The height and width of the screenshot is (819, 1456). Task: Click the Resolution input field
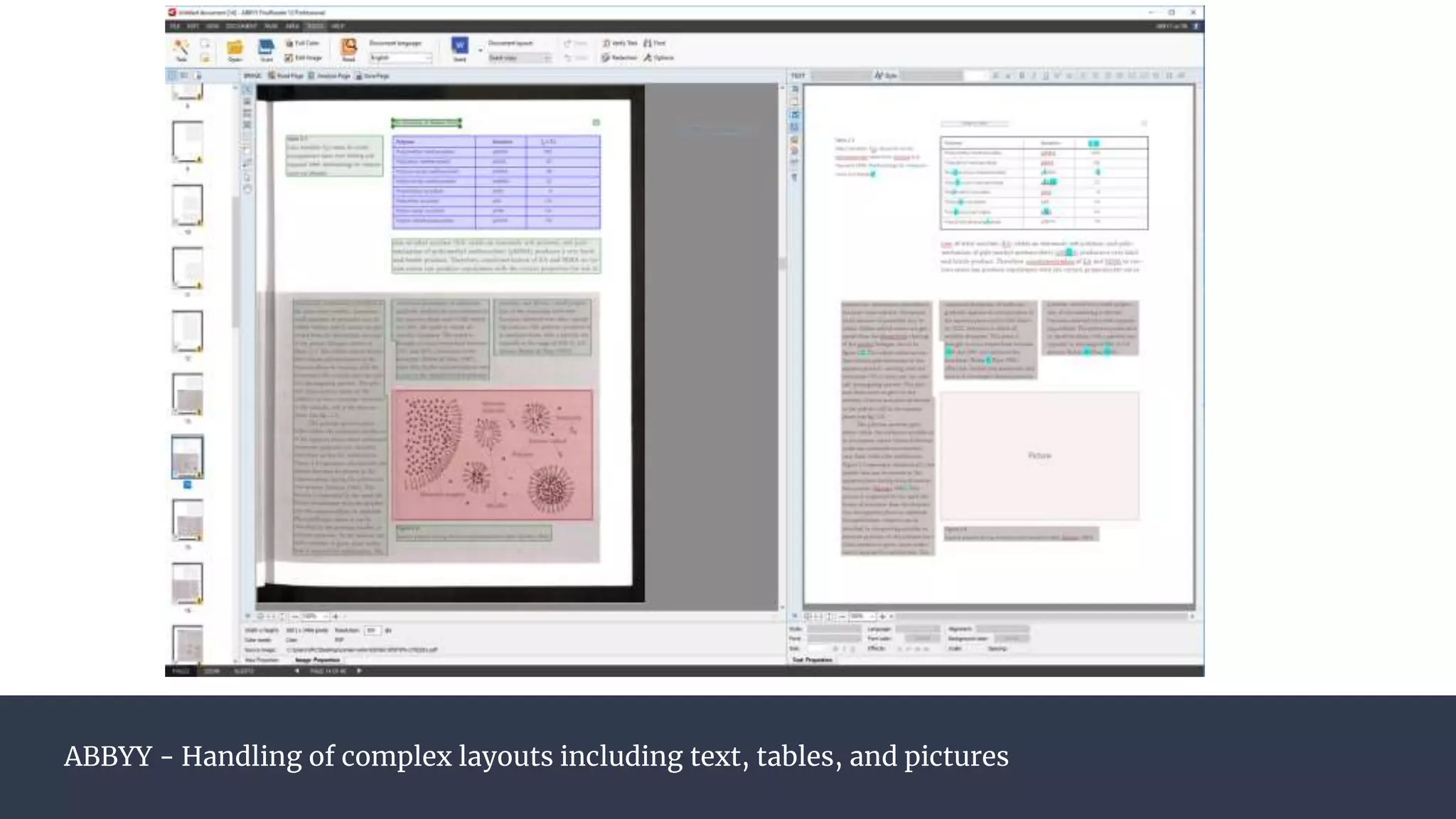tap(373, 631)
